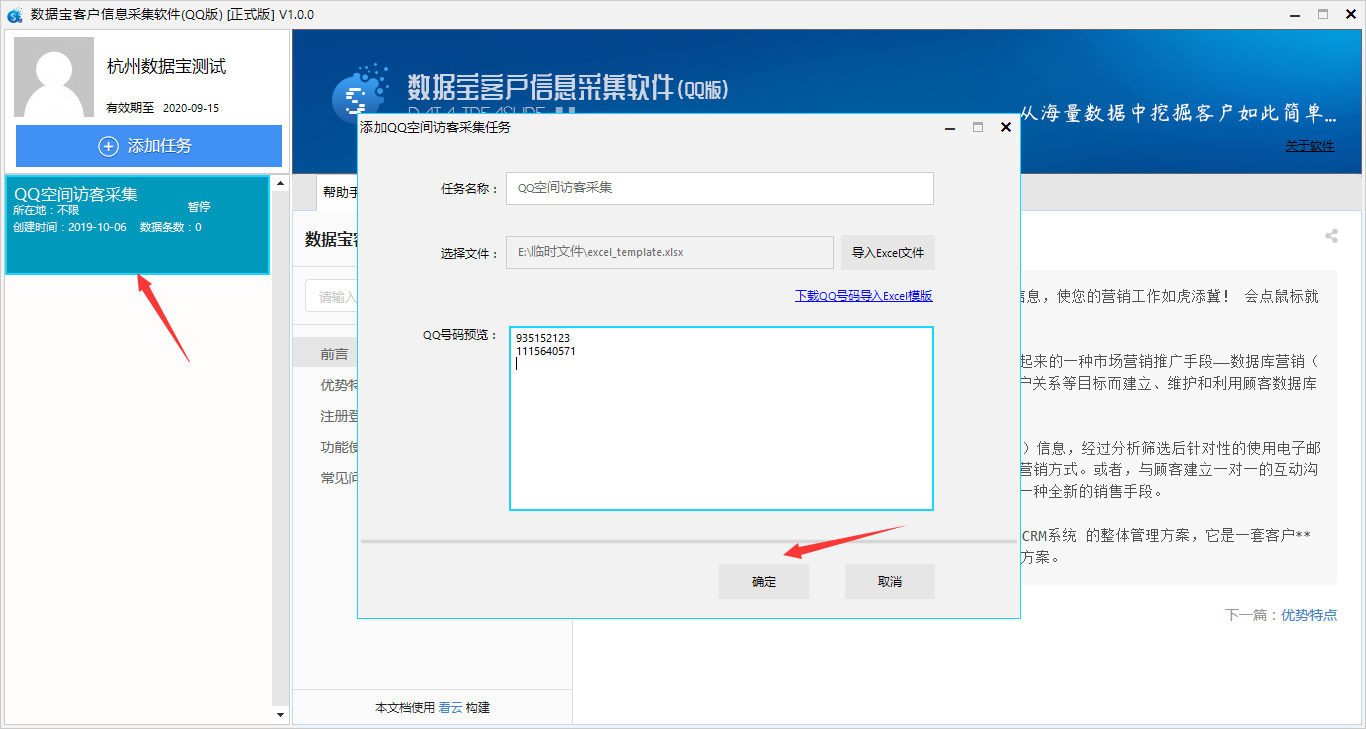Close the 添加QQ空间访客采集任务 dialog
Viewport: 1366px width, 729px height.
tap(1006, 127)
